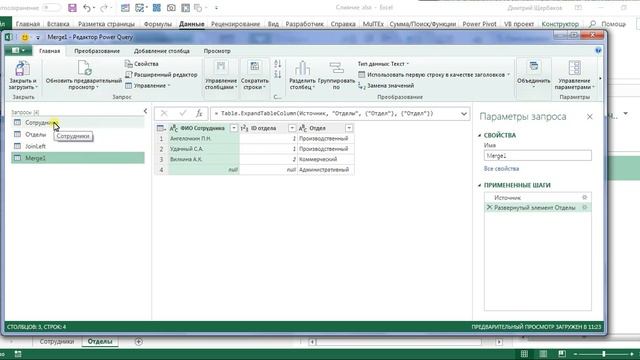Image resolution: width=640 pixels, height=360 pixels.
Task: Open the Источник step settings gear
Action: pyautogui.click(x=584, y=198)
